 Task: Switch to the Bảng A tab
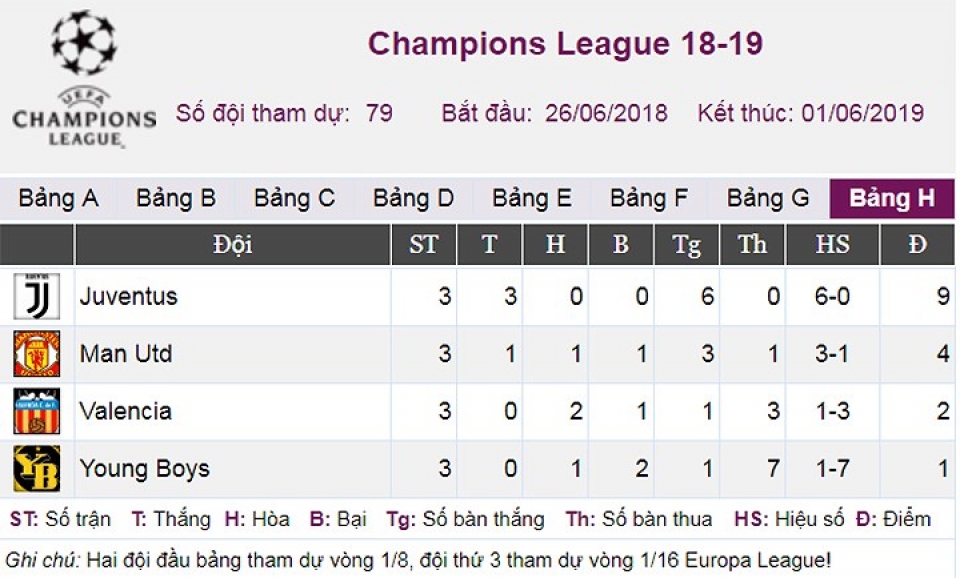click(58, 199)
